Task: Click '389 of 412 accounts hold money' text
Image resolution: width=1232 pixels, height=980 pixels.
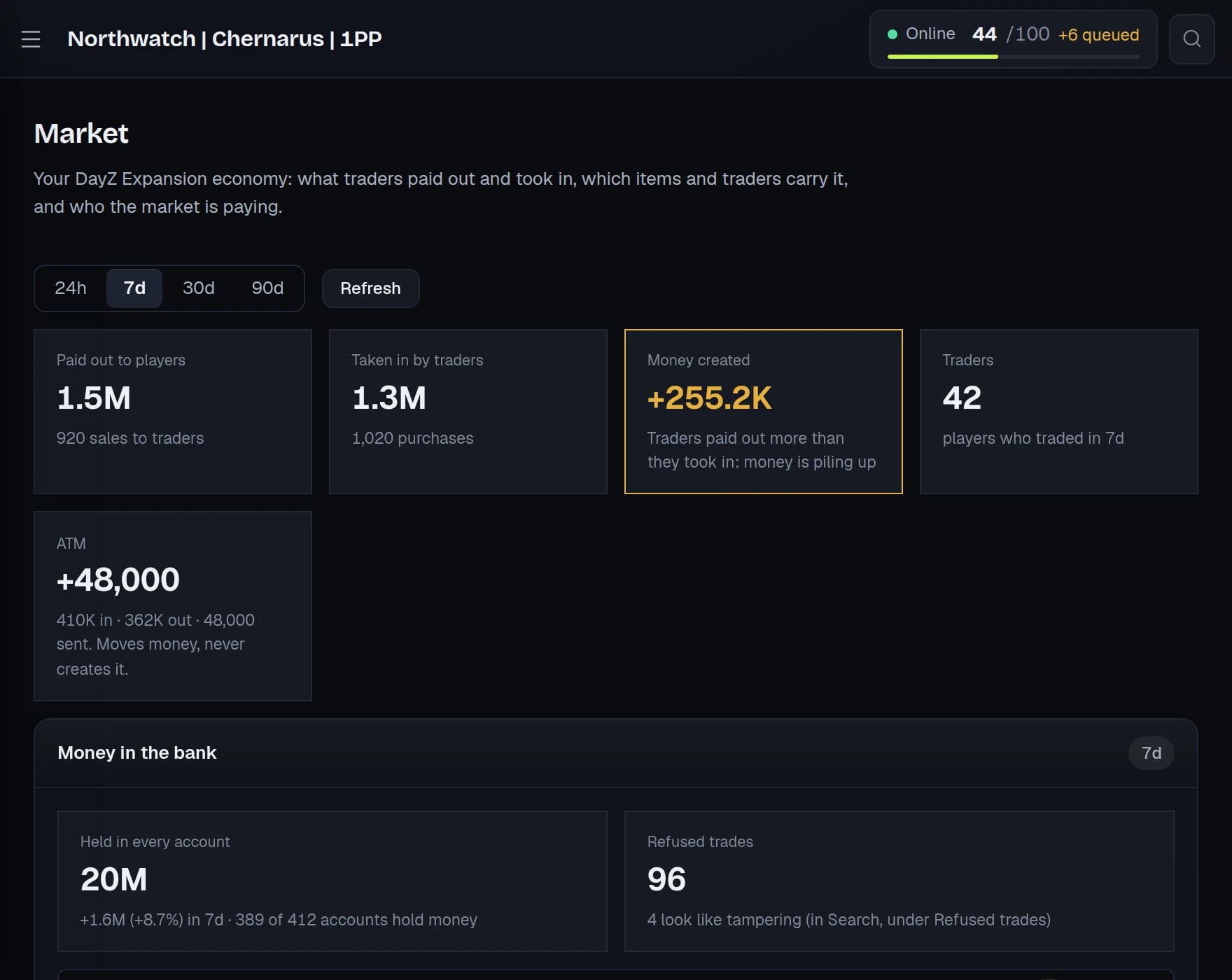Action: click(x=356, y=920)
